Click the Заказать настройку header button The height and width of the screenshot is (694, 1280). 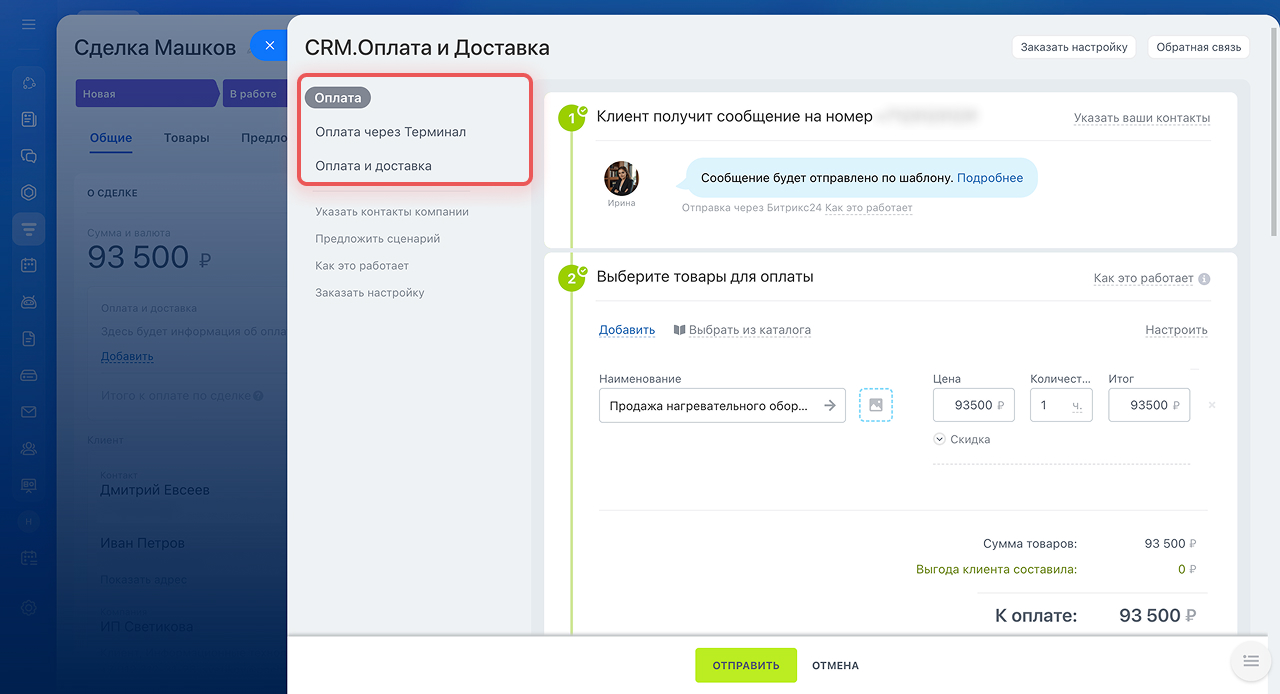point(1074,47)
